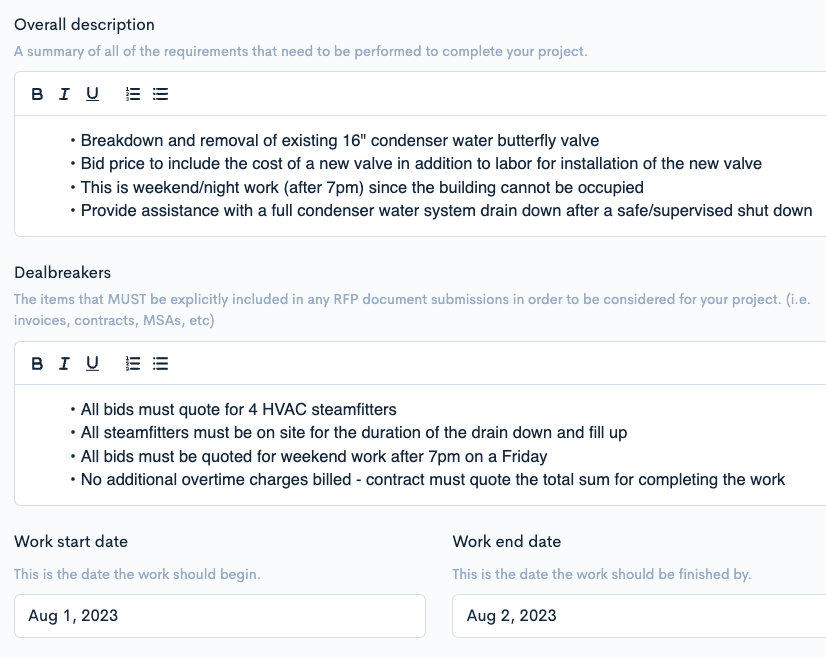Toggle Underline in Overall description toolbar

point(92,94)
